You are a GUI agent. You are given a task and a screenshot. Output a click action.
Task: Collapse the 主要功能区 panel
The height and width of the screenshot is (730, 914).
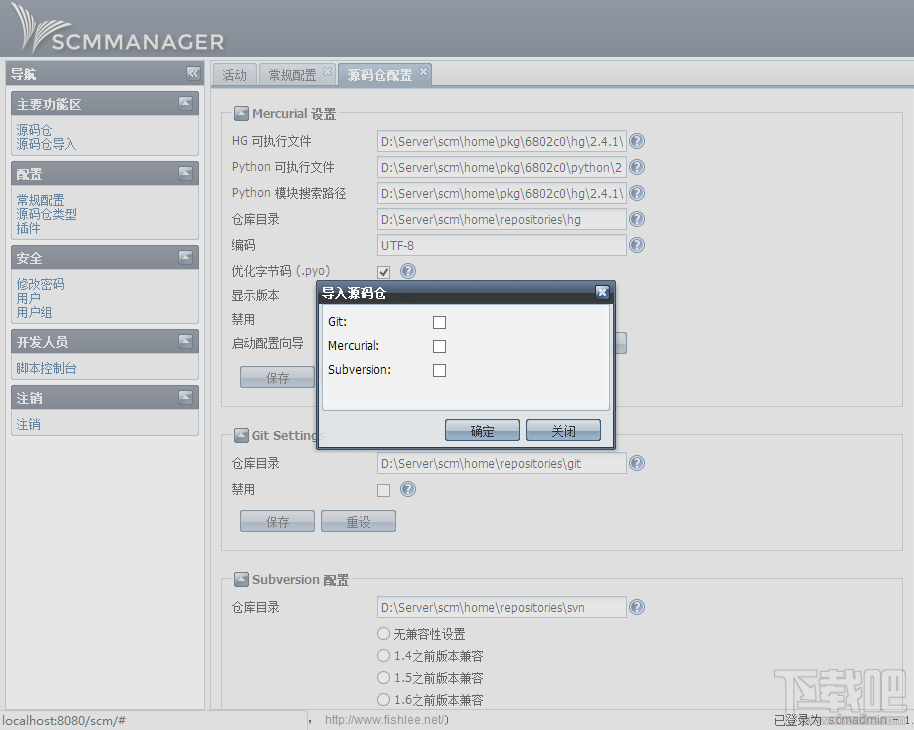point(185,104)
